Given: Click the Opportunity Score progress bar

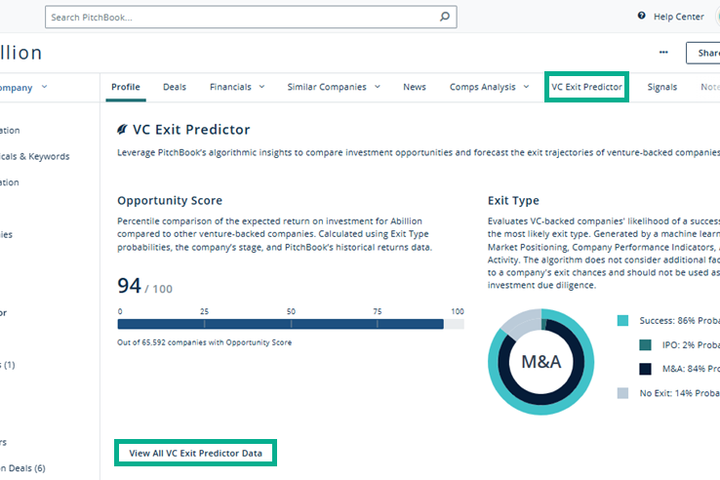Looking at the screenshot, I should (291, 324).
